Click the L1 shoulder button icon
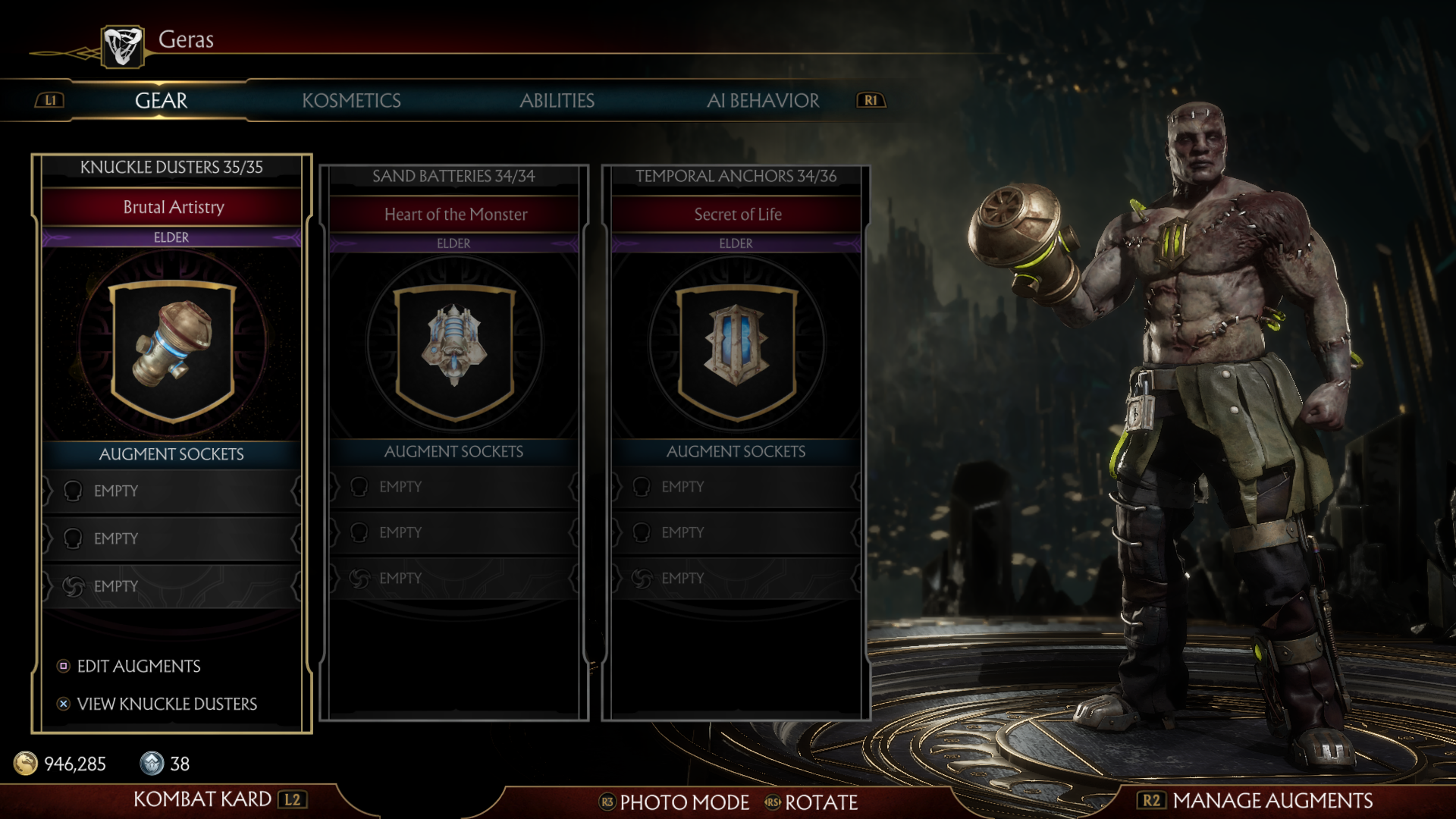 50,100
